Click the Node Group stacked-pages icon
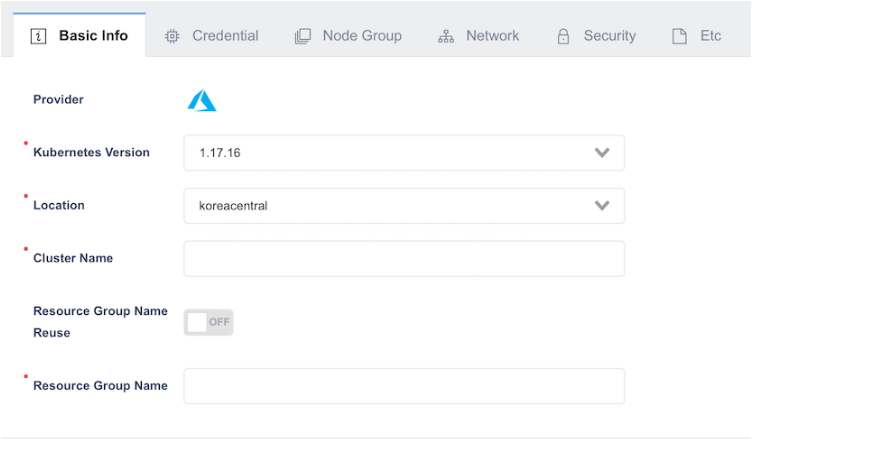The height and width of the screenshot is (473, 895). point(303,37)
